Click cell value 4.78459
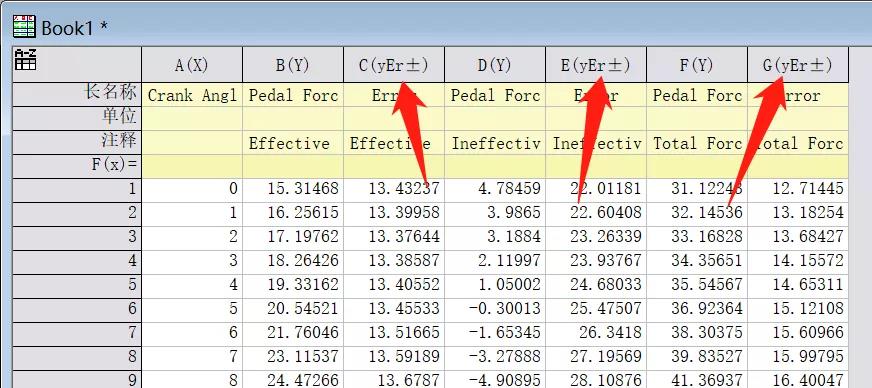 [495, 190]
